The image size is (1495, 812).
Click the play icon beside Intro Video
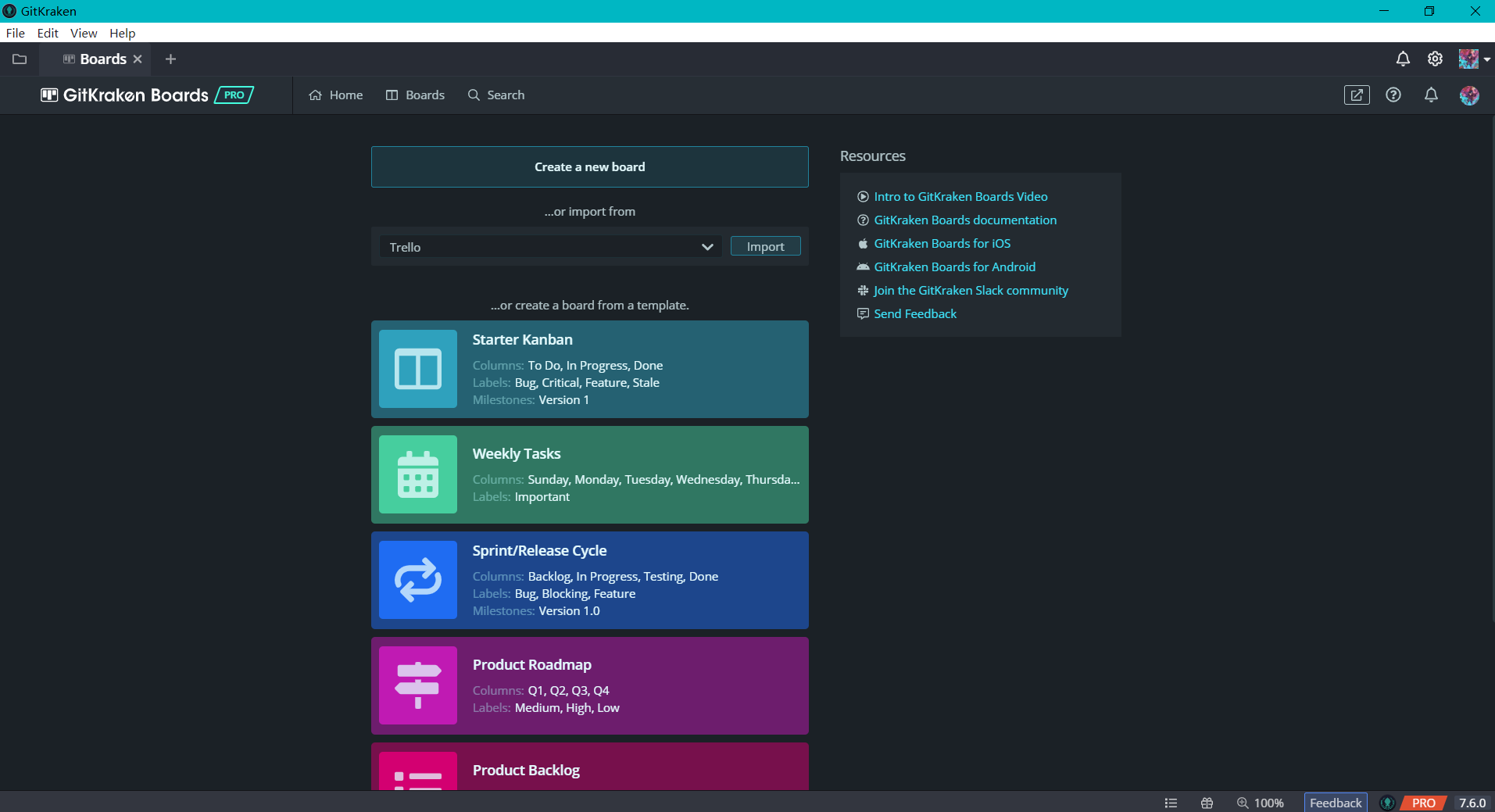pyautogui.click(x=864, y=197)
